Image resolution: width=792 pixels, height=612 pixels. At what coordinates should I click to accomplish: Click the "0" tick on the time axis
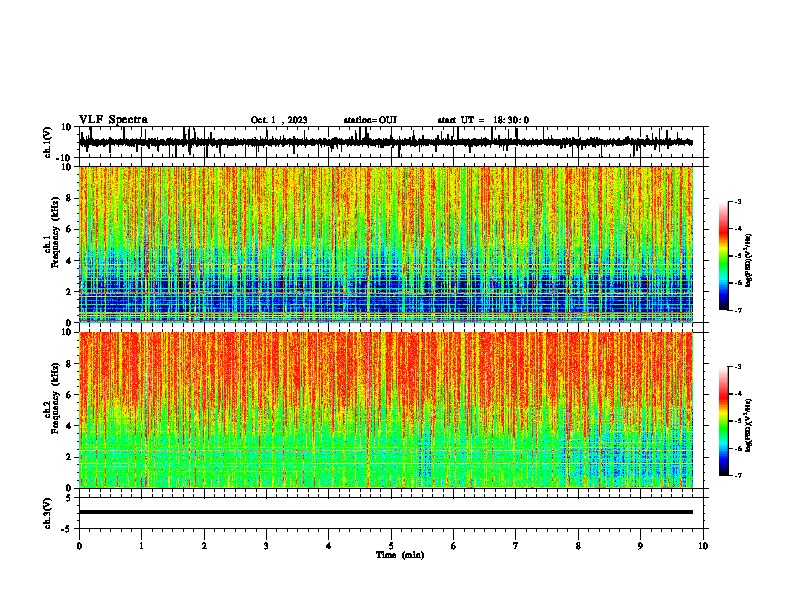point(79,546)
